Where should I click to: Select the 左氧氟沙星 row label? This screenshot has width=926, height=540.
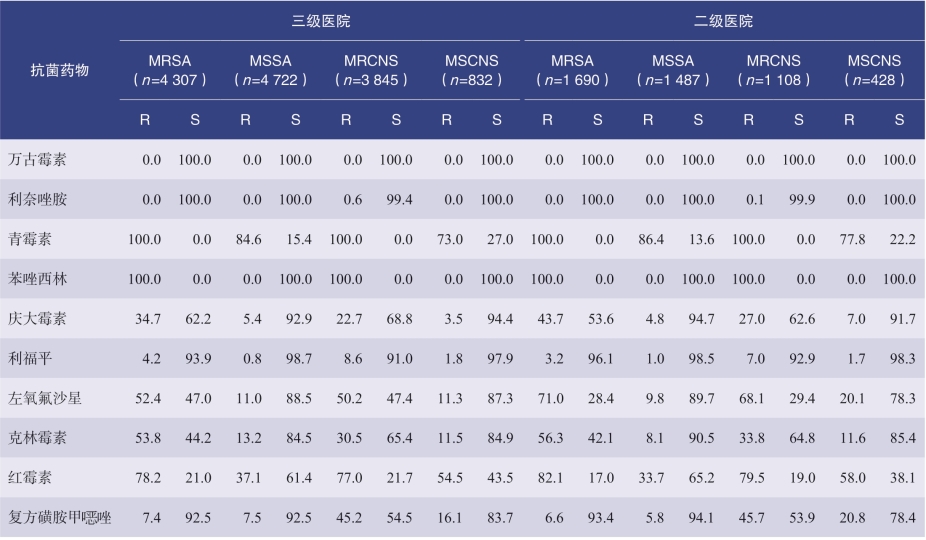pyautogui.click(x=44, y=398)
